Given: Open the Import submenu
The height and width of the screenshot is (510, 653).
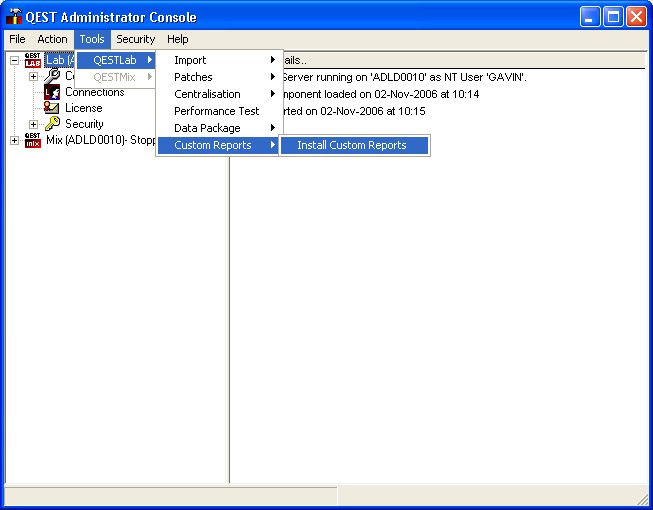Looking at the screenshot, I should (x=190, y=60).
